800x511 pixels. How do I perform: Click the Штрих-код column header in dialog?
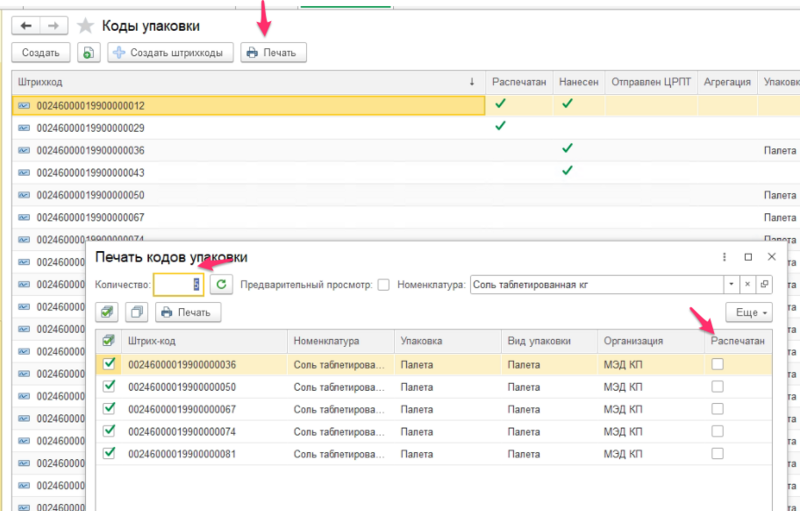(204, 341)
